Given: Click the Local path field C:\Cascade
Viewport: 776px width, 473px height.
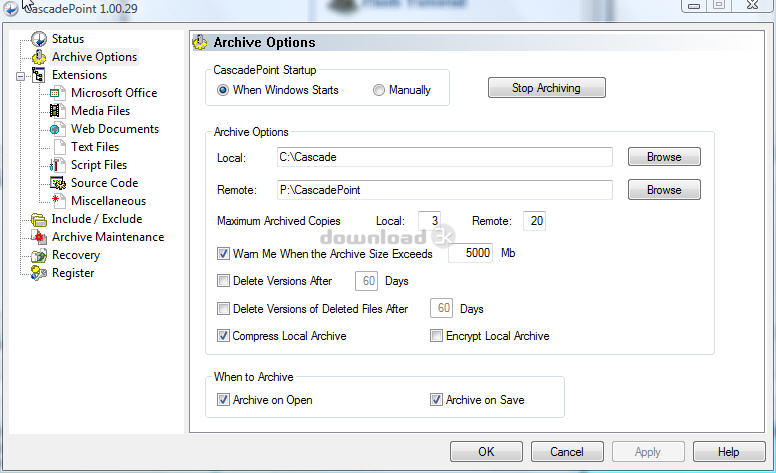Looking at the screenshot, I should (x=444, y=157).
